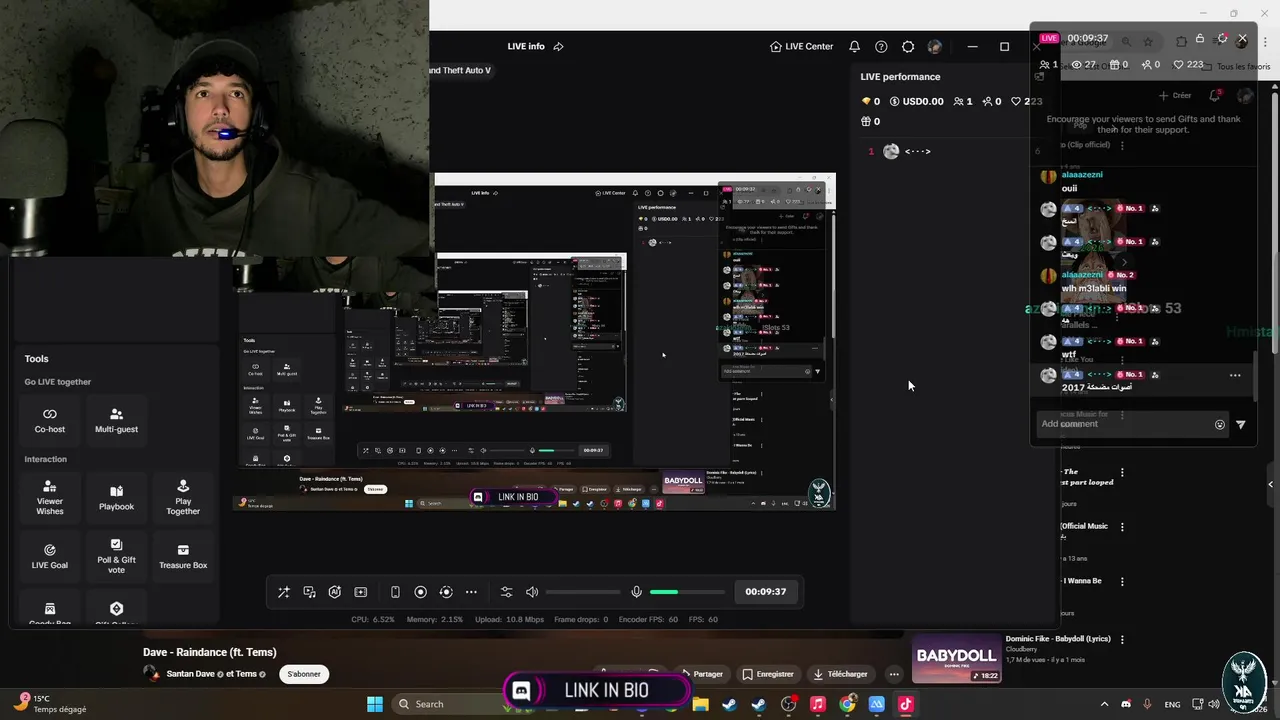Open the three-dots more options in control bar
Screen dimensions: 1280x720
471,592
